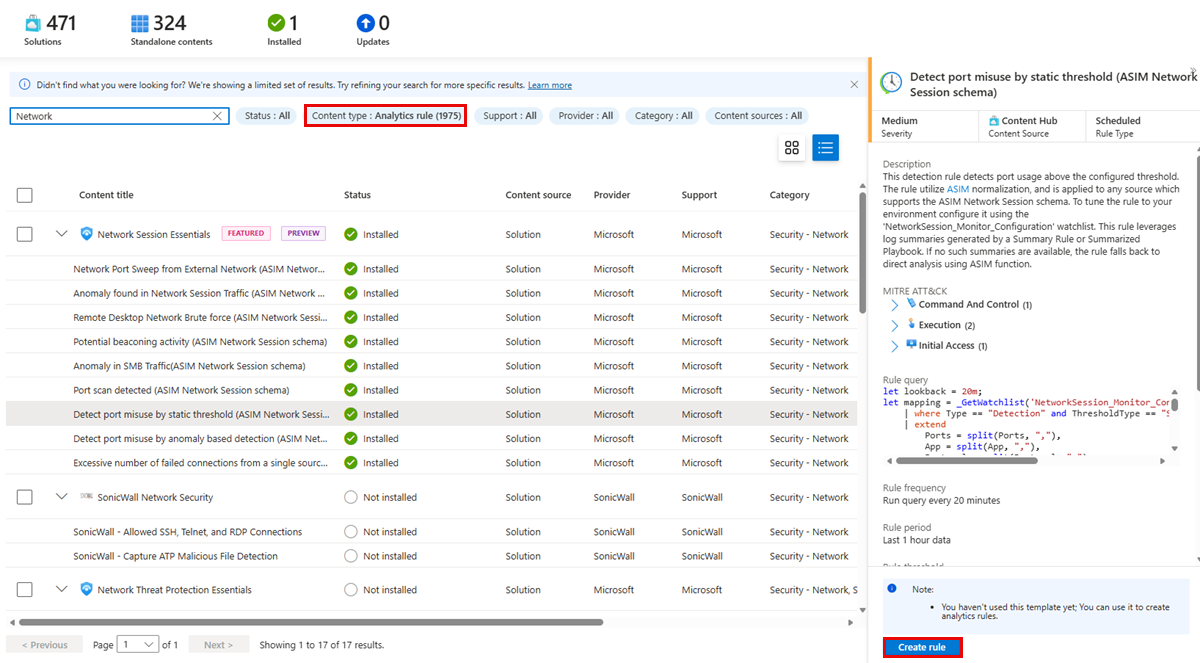Open the page number dropdown
The image size is (1200, 663).
pyautogui.click(x=138, y=645)
